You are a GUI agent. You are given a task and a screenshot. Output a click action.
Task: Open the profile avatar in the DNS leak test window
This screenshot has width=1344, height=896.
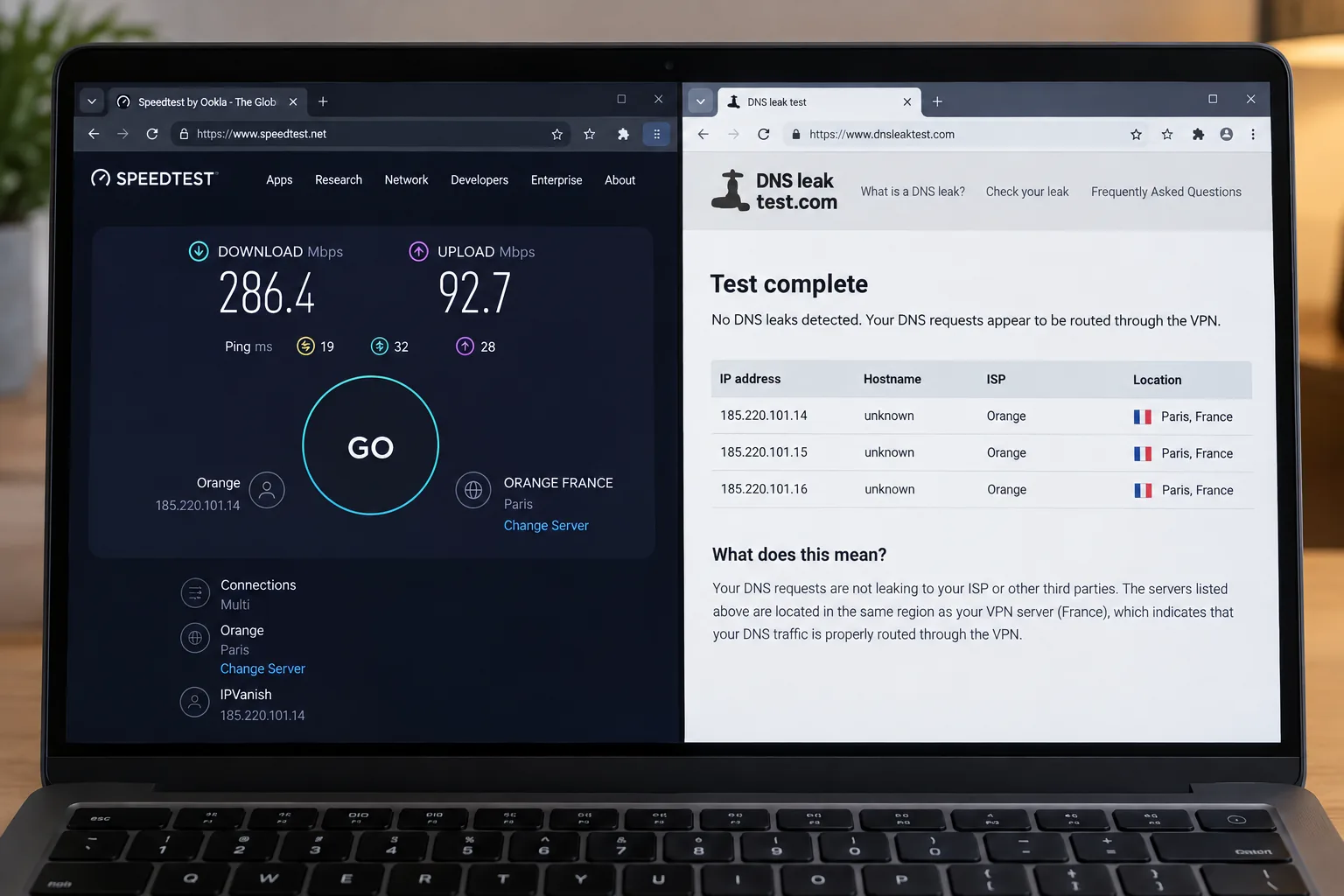coord(1227,134)
